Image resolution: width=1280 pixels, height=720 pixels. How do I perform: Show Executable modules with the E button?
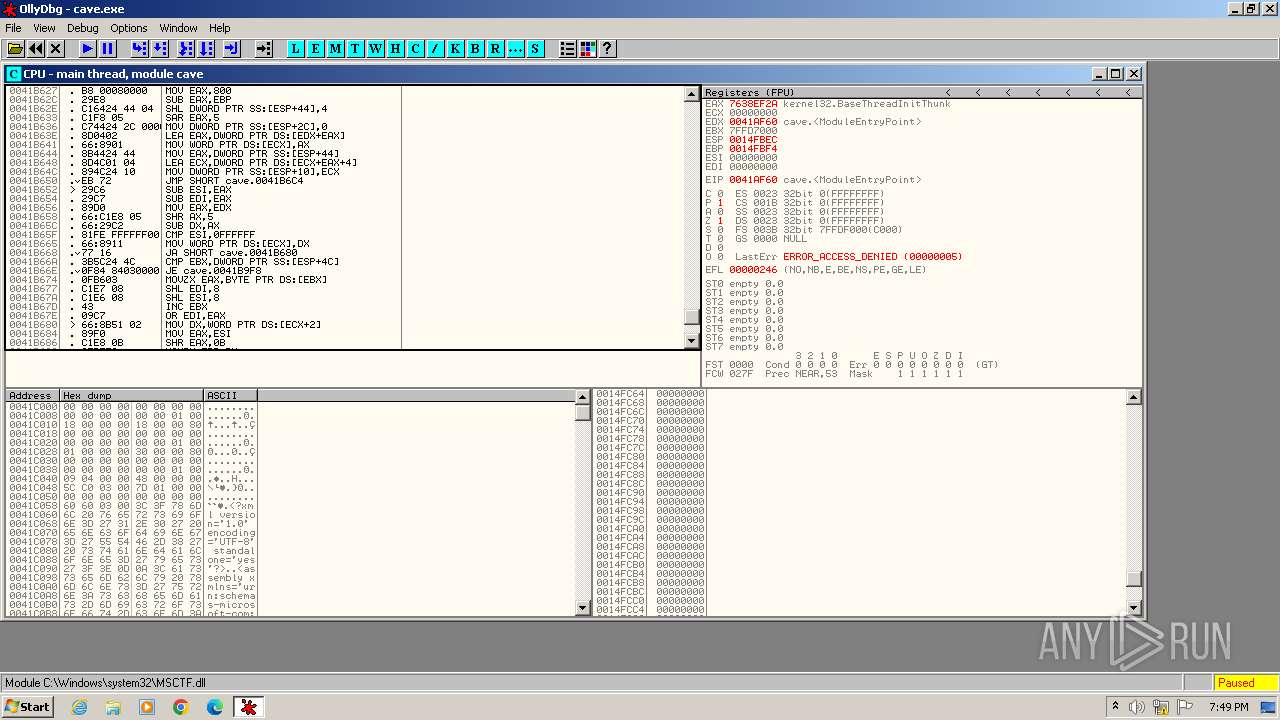316,48
